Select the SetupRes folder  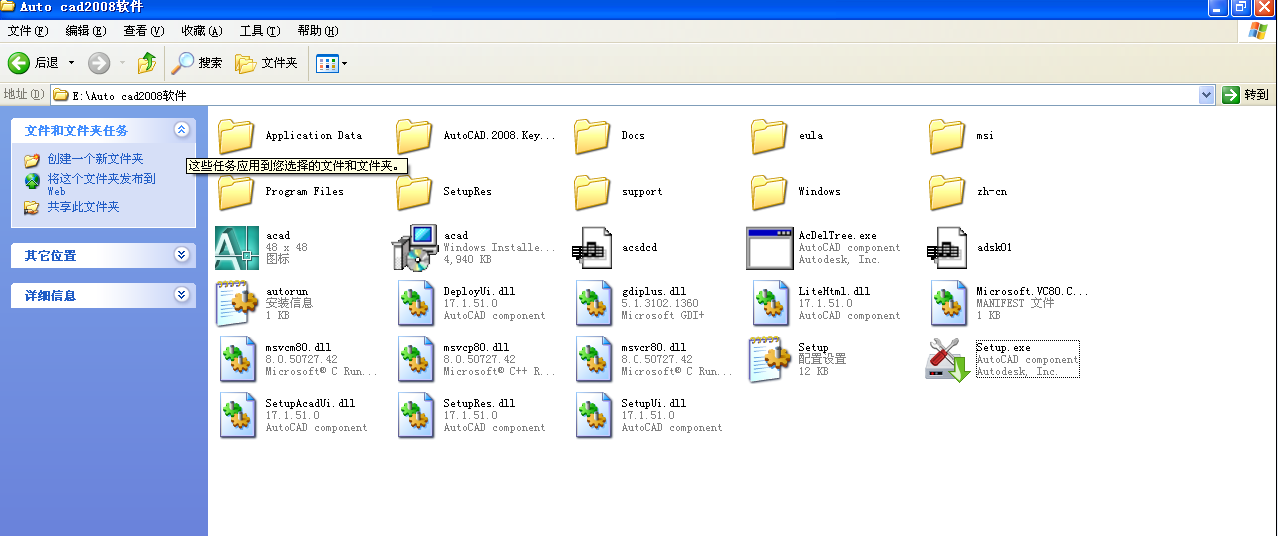tap(444, 192)
